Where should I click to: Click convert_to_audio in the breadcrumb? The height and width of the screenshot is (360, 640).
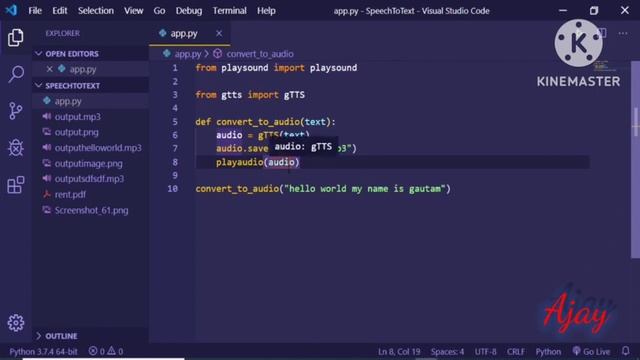tap(260, 54)
